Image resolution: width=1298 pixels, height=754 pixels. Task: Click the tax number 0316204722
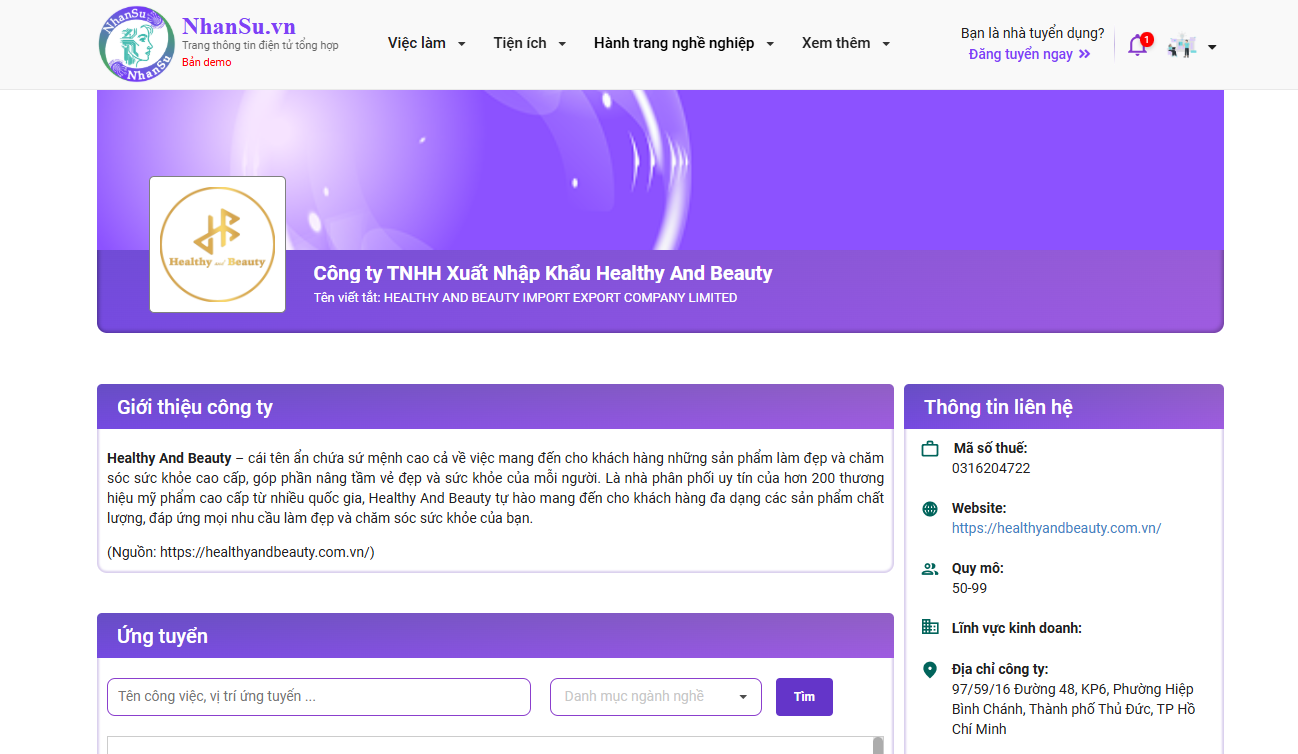(991, 468)
